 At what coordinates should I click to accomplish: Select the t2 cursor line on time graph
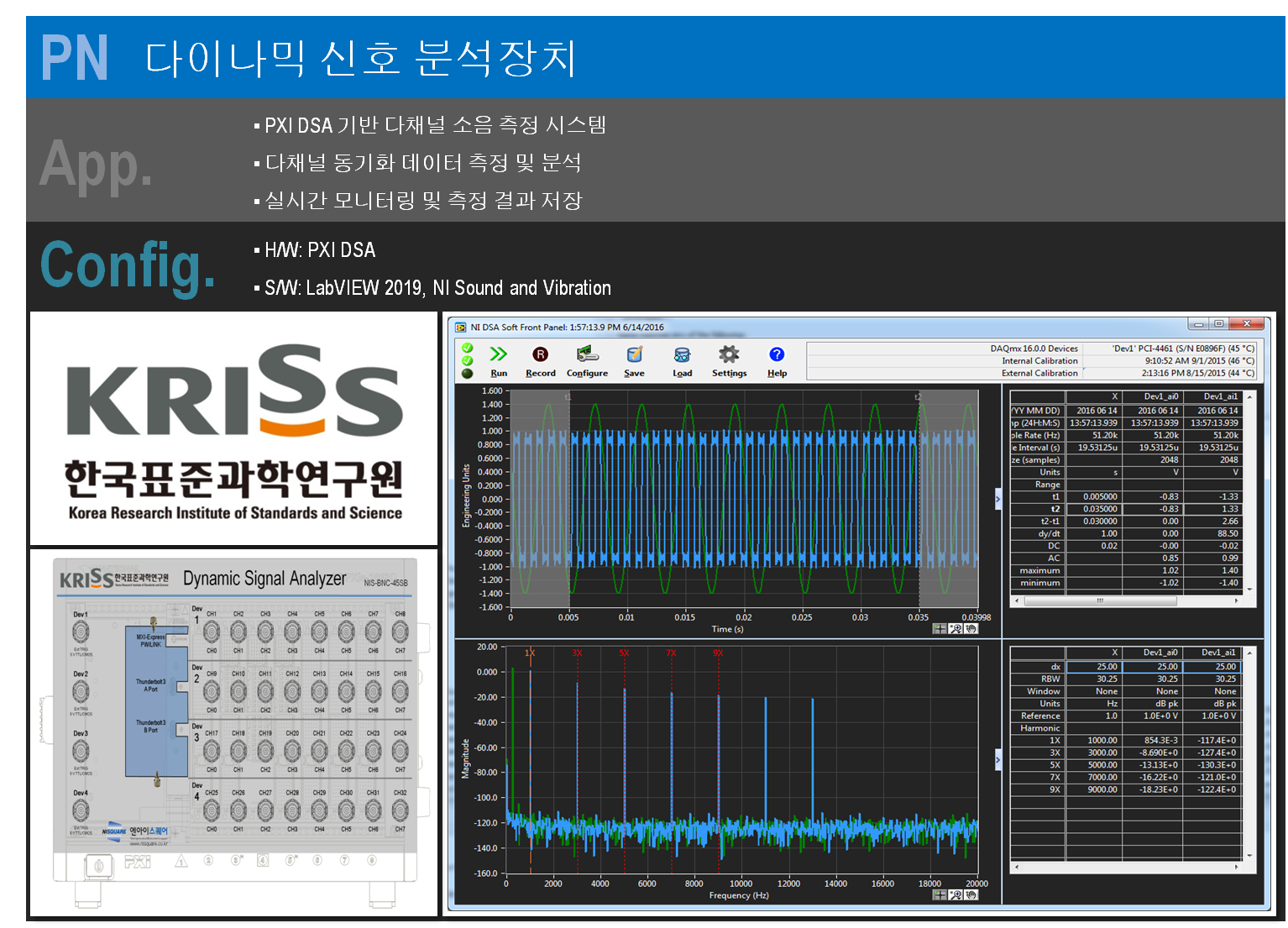coord(919,501)
